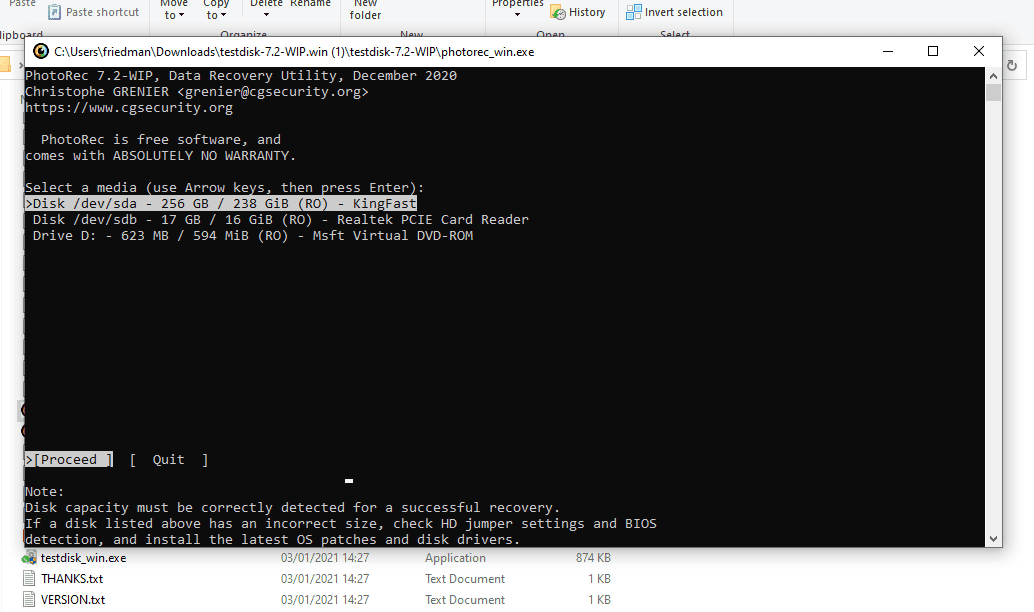This screenshot has width=1034, height=612.
Task: Click Invert selection in Explorer ribbon
Action: [674, 12]
